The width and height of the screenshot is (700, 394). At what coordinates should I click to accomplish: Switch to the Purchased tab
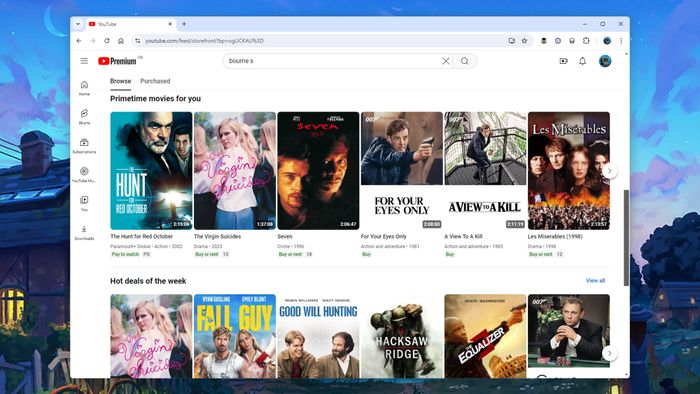tap(155, 81)
